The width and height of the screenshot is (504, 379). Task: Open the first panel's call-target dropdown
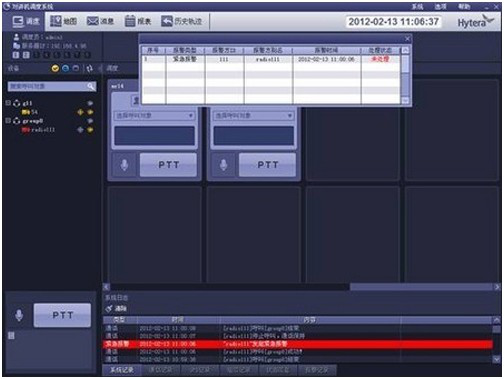(x=154, y=116)
